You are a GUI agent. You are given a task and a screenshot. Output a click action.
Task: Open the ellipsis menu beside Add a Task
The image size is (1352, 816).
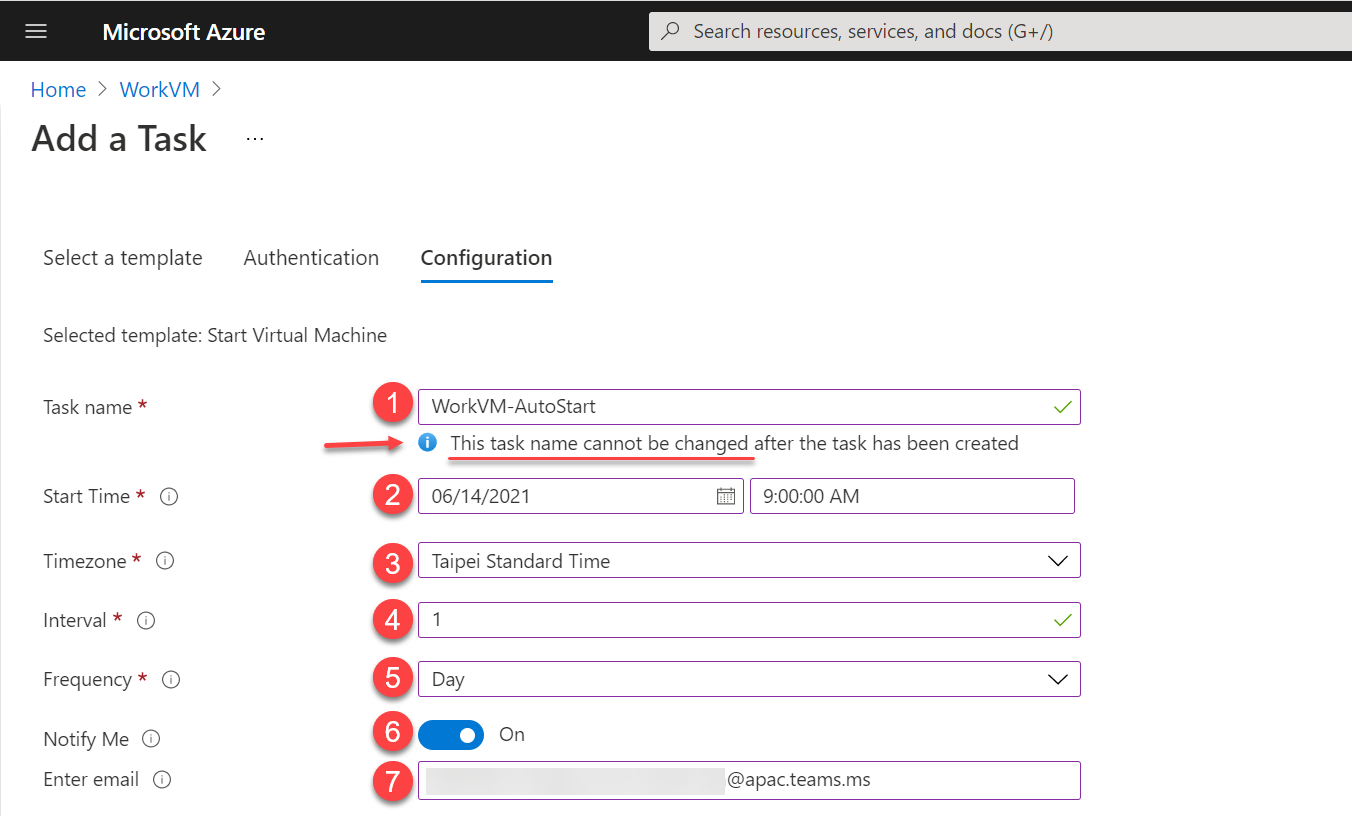pyautogui.click(x=255, y=139)
